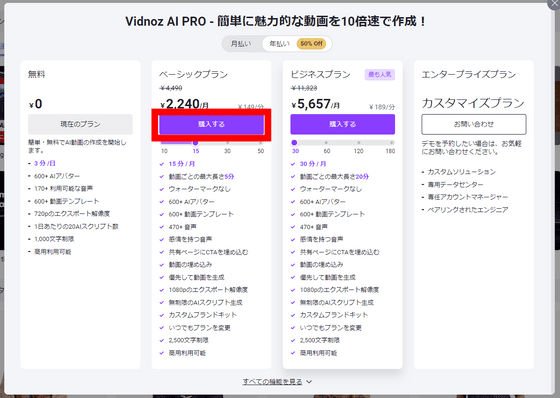This screenshot has height=398, width=560.
Task: Click the Basic plan slider handle at 15
Action: 195,143
